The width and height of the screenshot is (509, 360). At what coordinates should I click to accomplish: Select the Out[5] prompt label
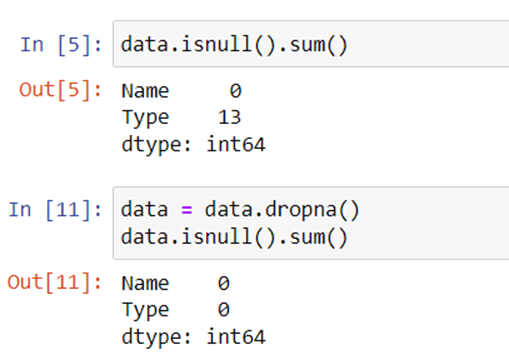tap(60, 90)
